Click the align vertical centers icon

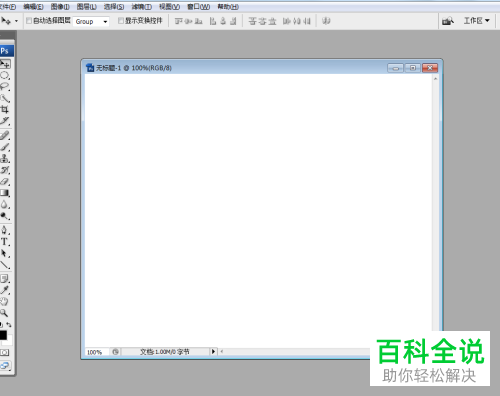click(x=189, y=21)
